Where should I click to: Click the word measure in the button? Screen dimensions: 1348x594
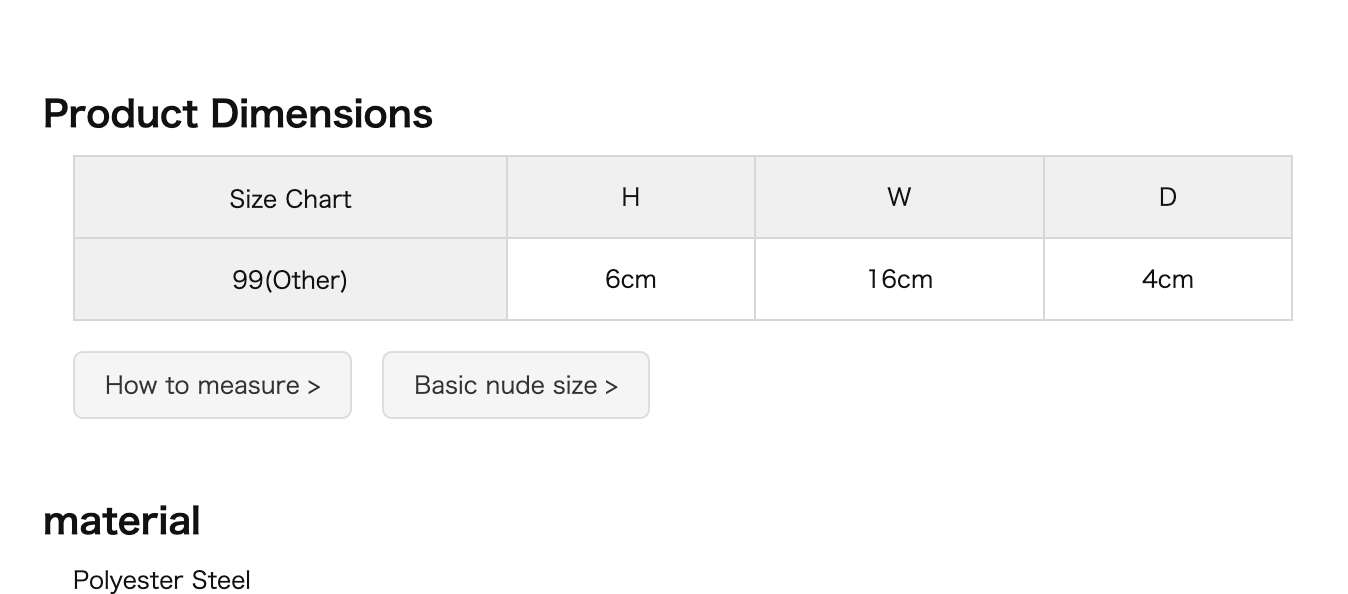click(249, 386)
